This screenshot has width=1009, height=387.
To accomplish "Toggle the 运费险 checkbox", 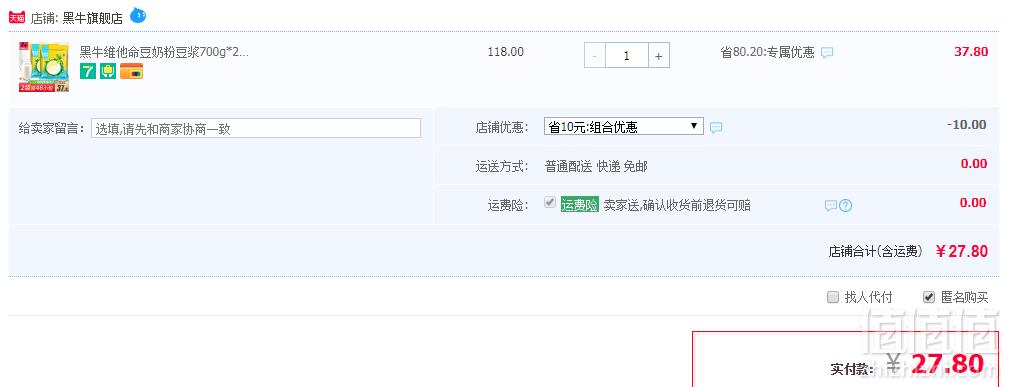I will click(x=550, y=203).
